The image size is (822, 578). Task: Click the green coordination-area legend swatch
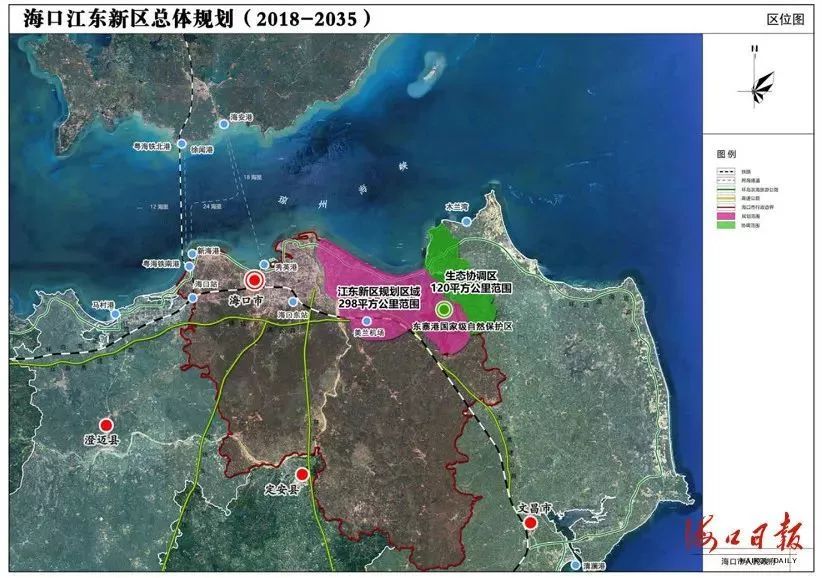tap(724, 226)
